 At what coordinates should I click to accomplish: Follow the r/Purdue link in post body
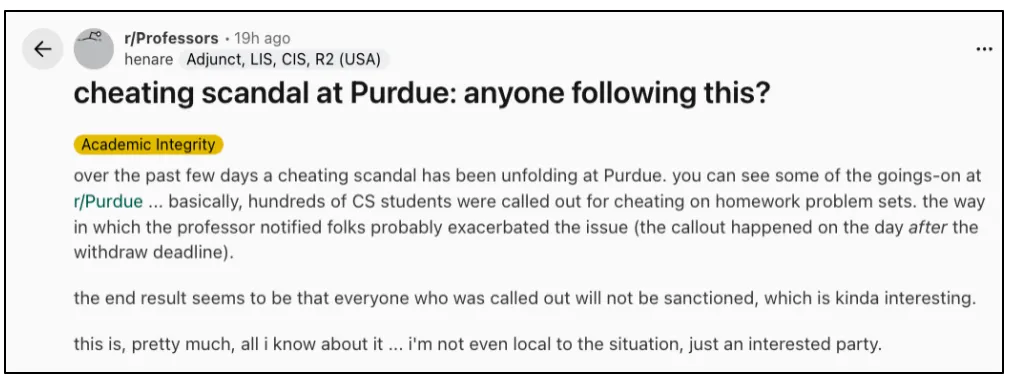[x=108, y=201]
